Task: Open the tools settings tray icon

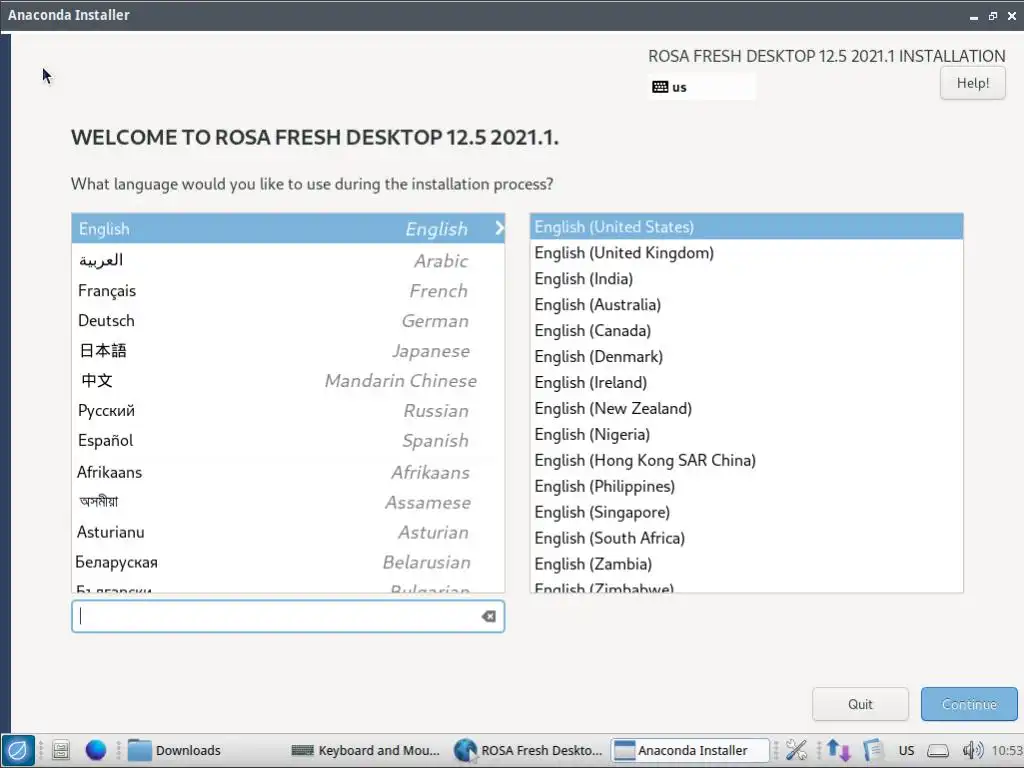Action: pyautogui.click(x=796, y=750)
